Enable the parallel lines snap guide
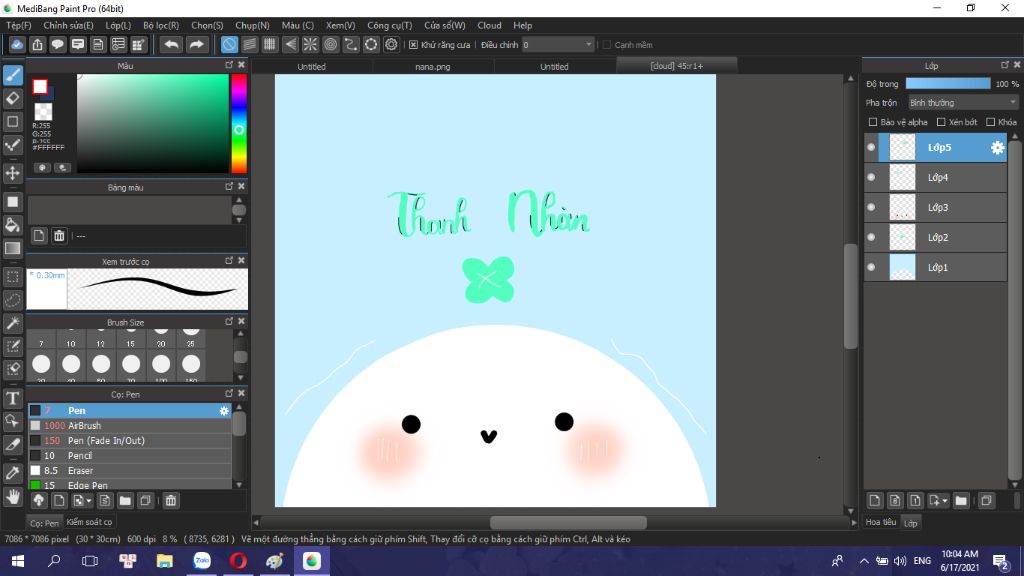 249,44
